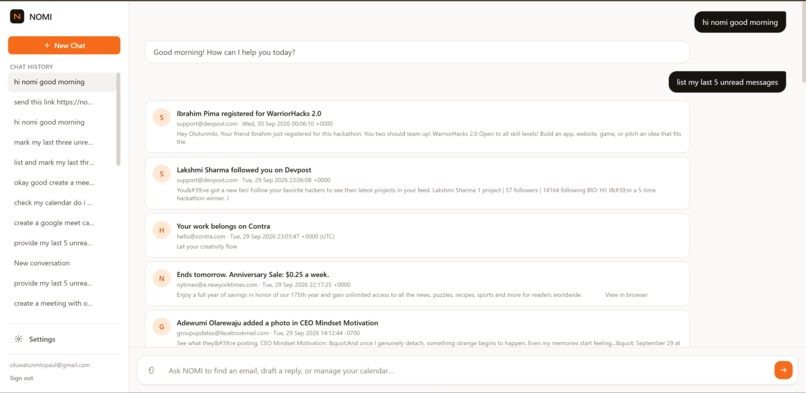Open the 'create a meeting with o...' chat

click(x=62, y=303)
